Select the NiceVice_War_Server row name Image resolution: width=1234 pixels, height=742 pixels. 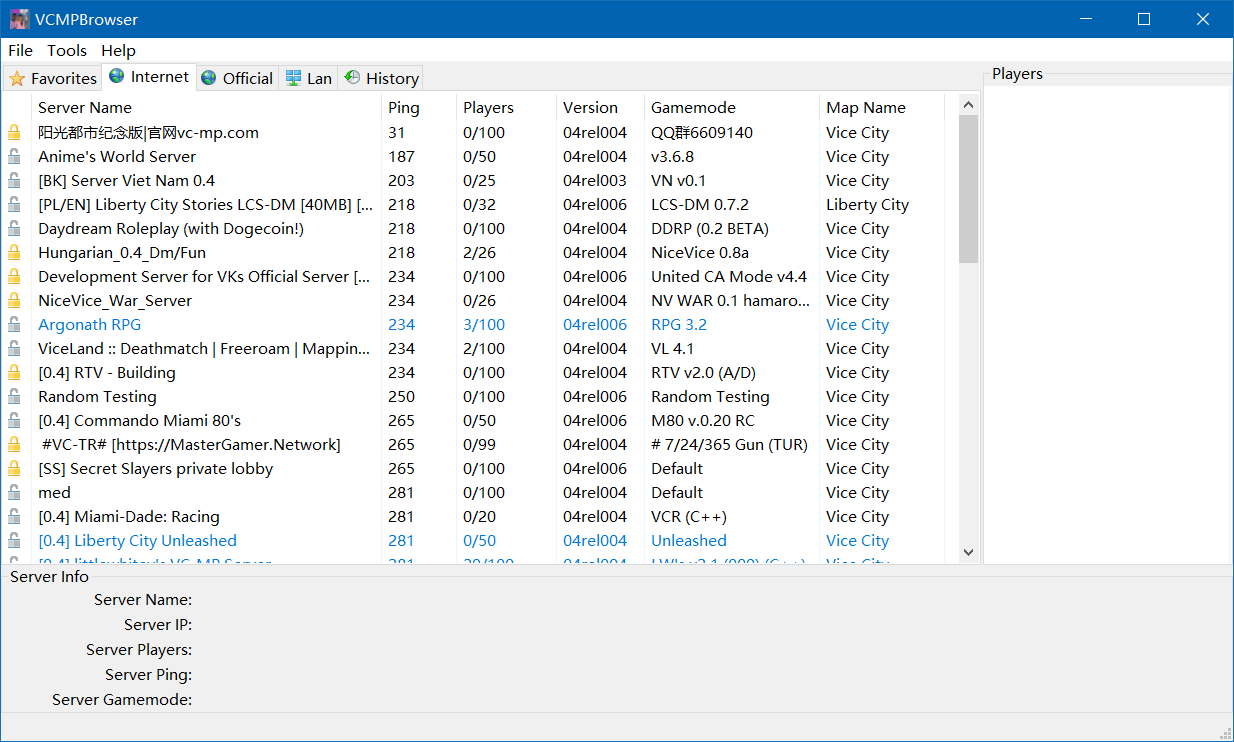point(115,300)
